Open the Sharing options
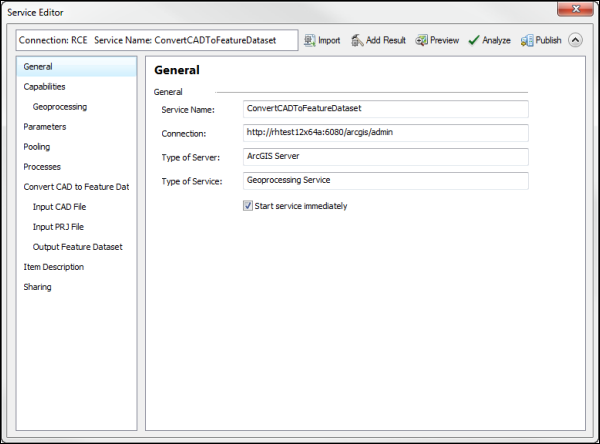Image resolution: width=600 pixels, height=444 pixels. 38,287
